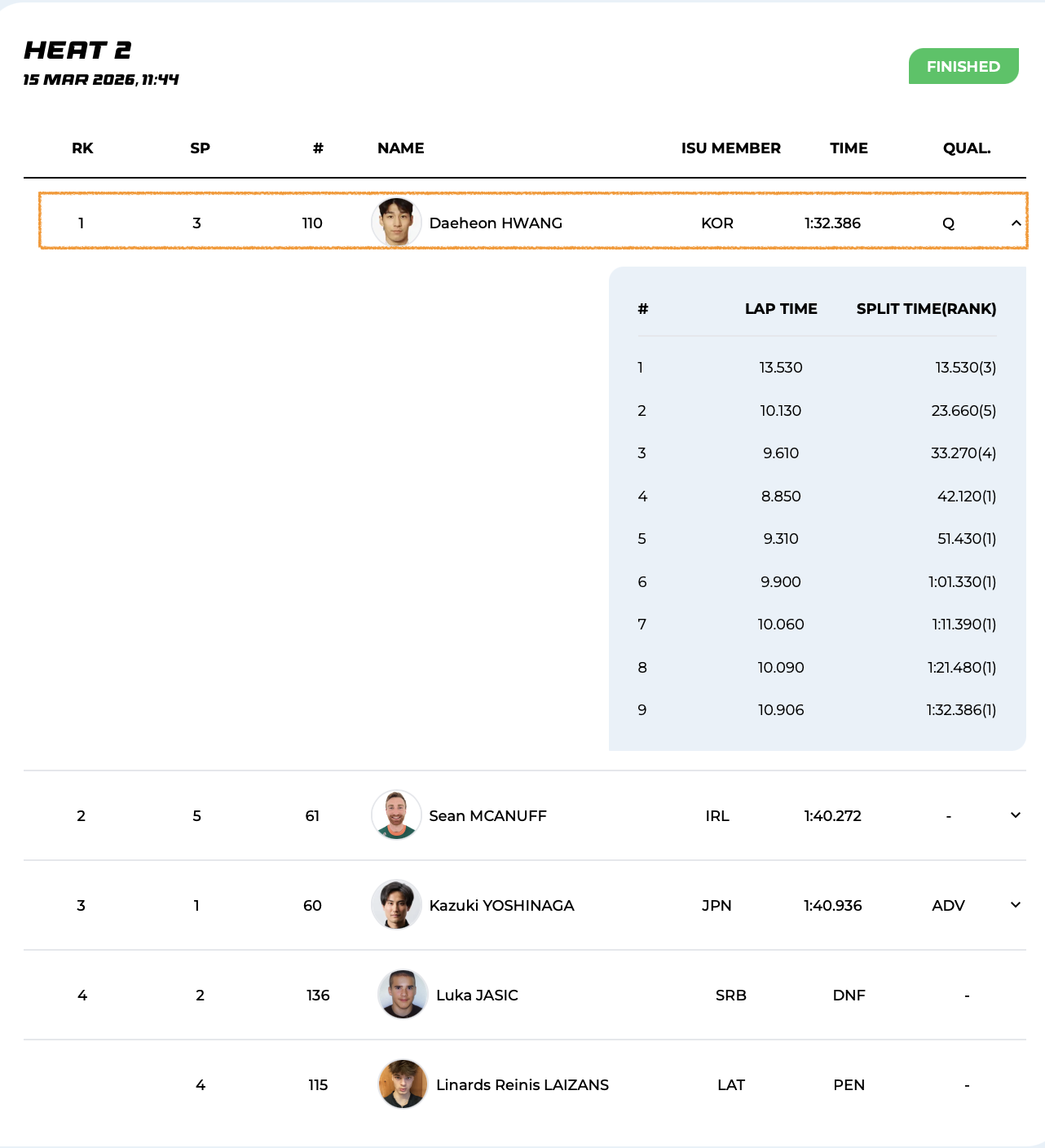The width and height of the screenshot is (1045, 1148).
Task: Open Daeheon HWANG skater name link
Action: (x=496, y=223)
